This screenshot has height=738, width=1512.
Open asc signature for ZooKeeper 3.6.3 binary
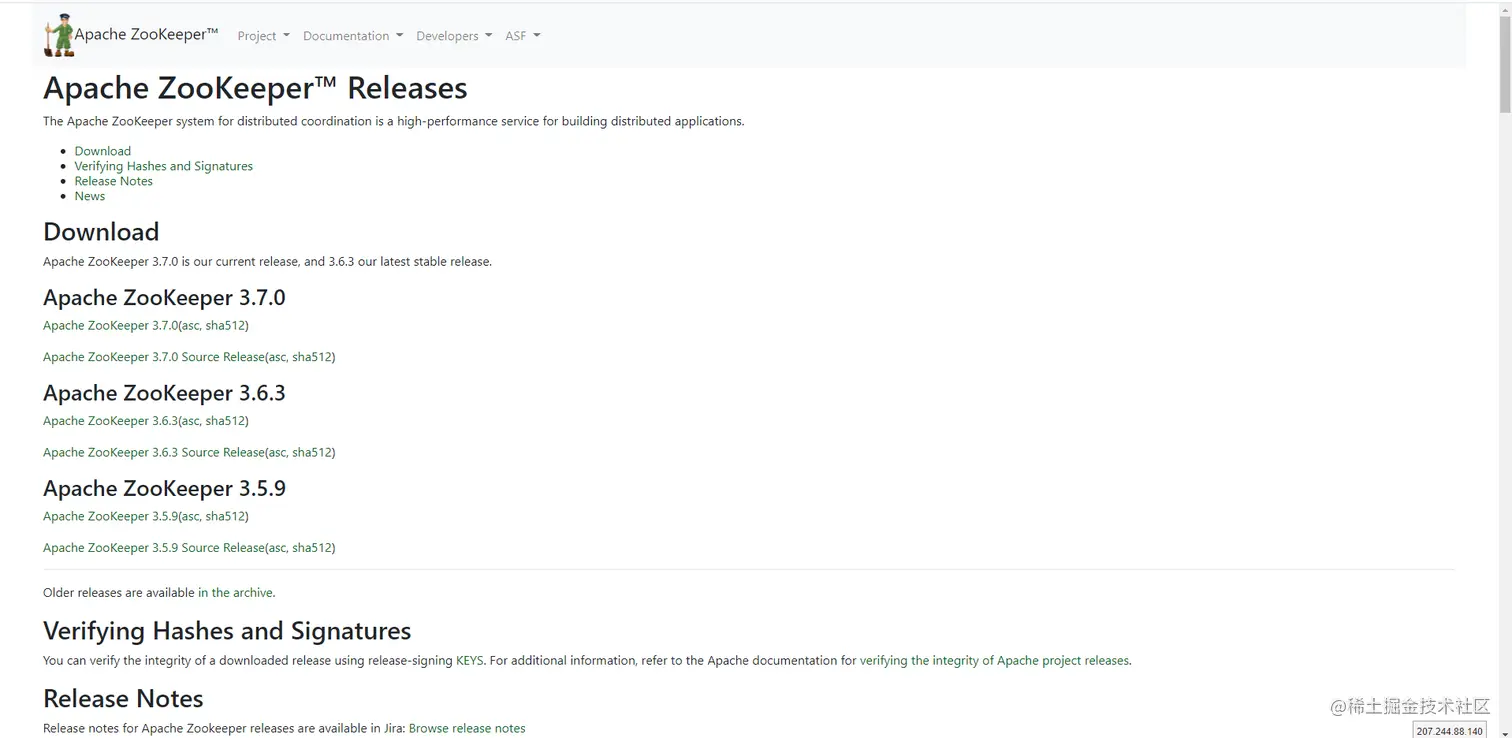coord(191,421)
